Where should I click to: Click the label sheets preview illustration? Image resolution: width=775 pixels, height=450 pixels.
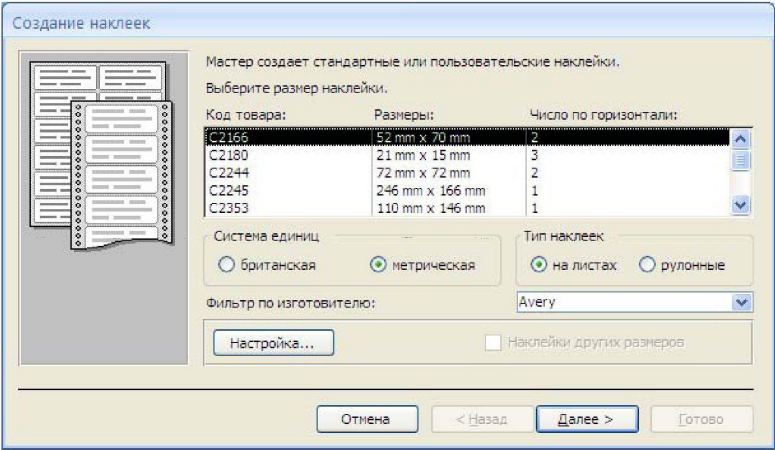[x=101, y=155]
